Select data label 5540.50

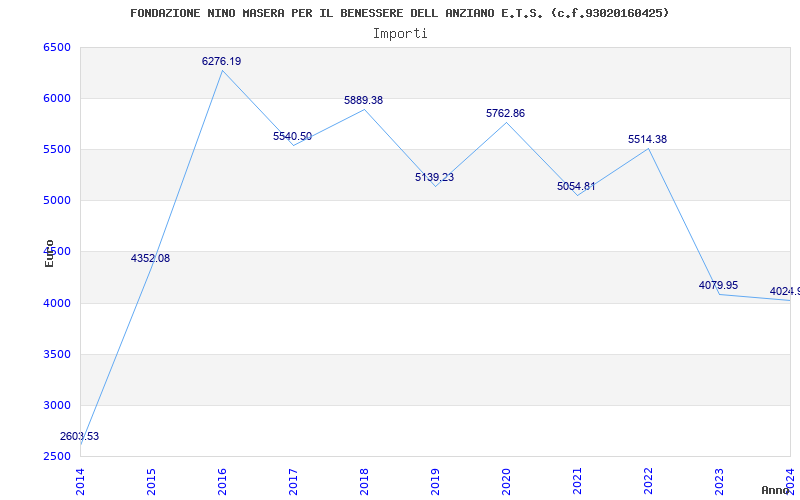click(292, 136)
